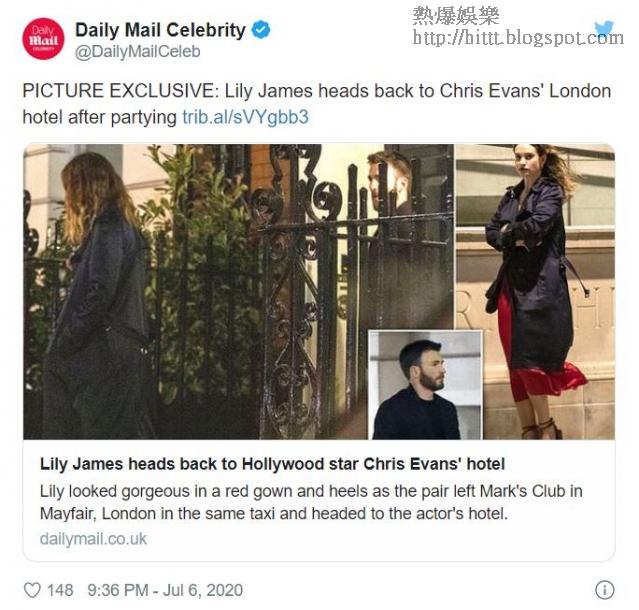Like the tweet with the heart icon

(32, 590)
